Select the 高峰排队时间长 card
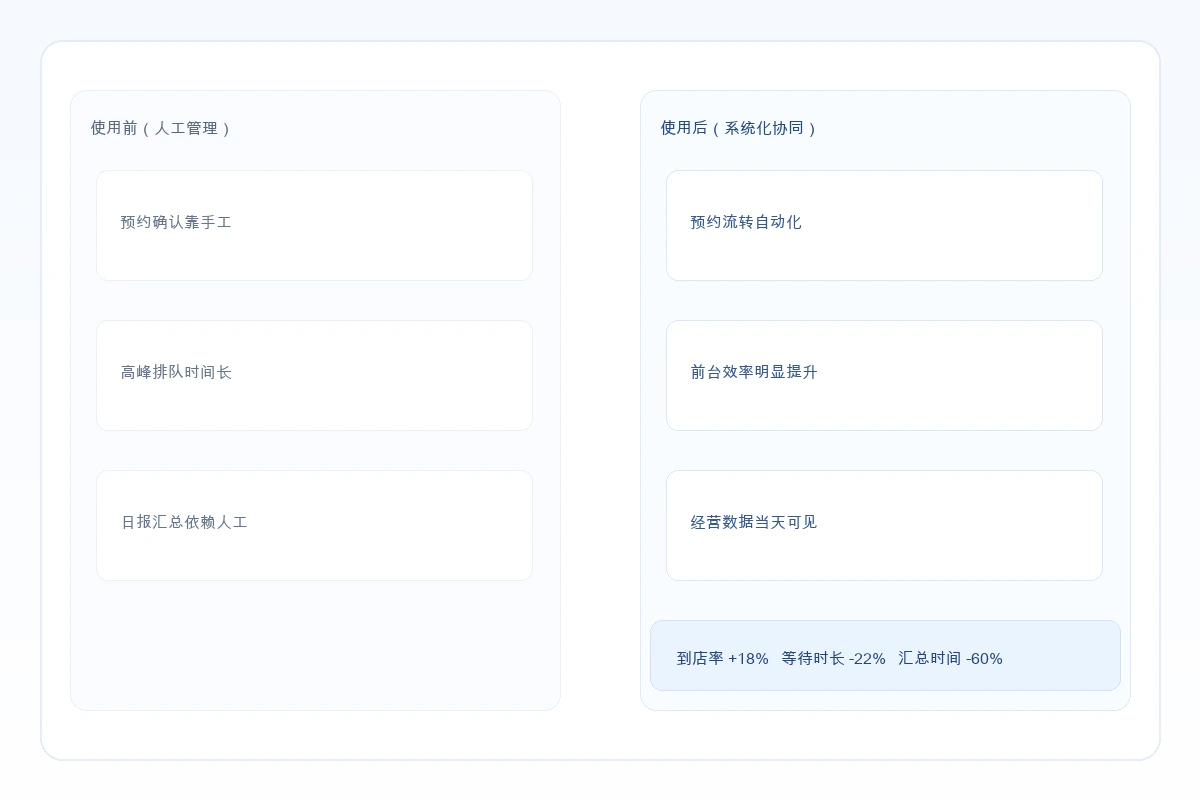The image size is (1200, 800). click(176, 372)
